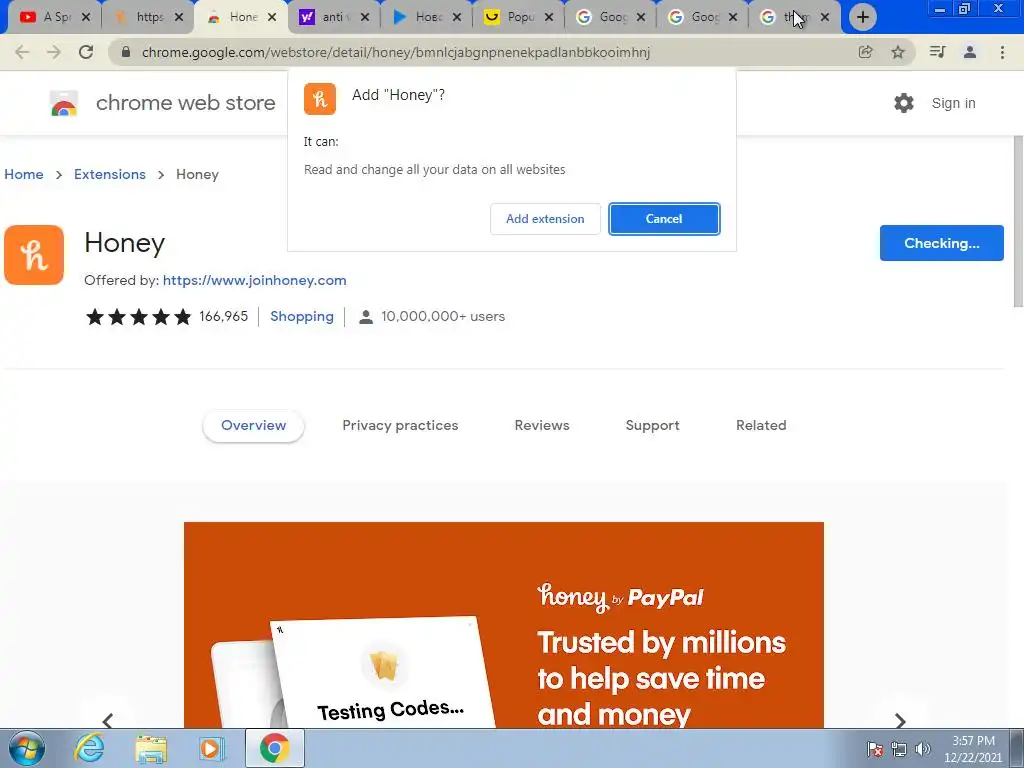Click the Chrome Web Store logo
Image resolution: width=1024 pixels, height=768 pixels.
64,103
